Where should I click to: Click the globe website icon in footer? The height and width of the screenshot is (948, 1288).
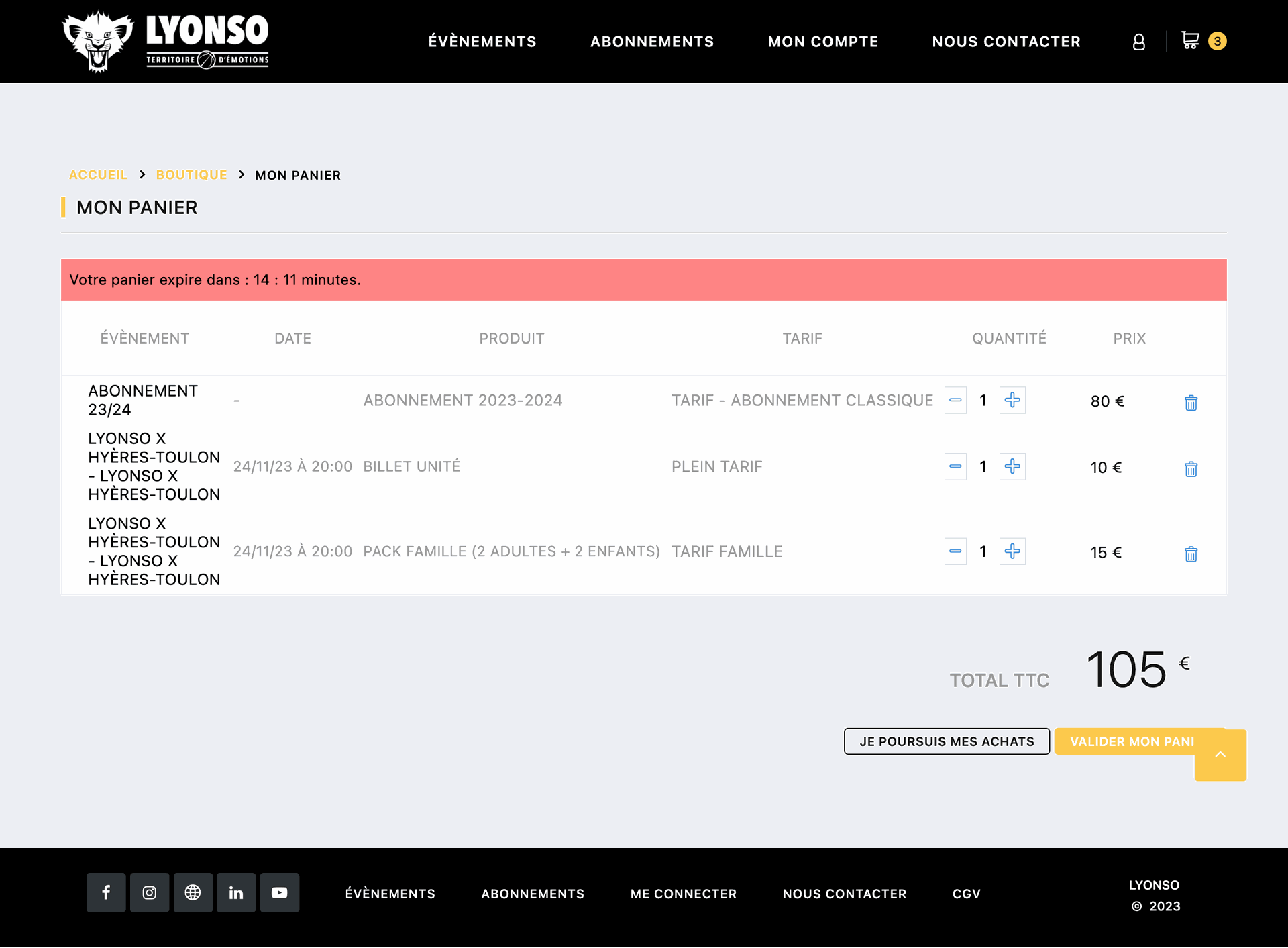[193, 892]
